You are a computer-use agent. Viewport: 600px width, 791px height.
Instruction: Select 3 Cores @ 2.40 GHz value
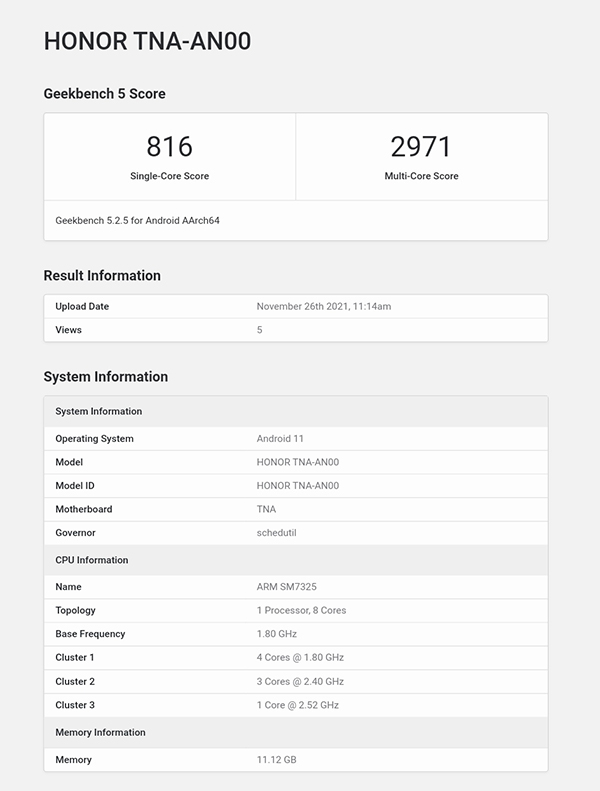[300, 682]
